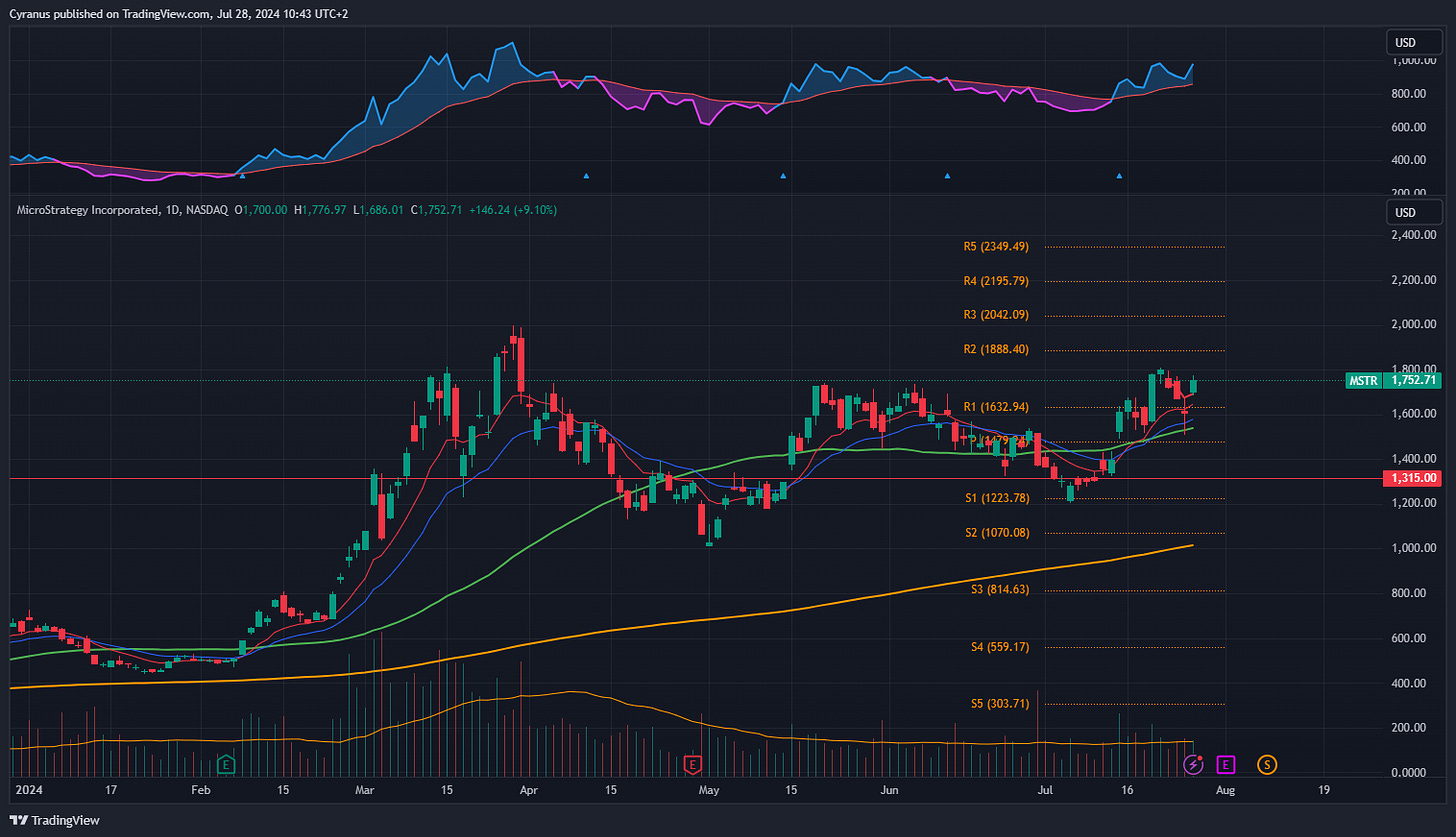Click the S3 (814.63) pivot label
The image size is (1456, 837).
(x=1000, y=590)
